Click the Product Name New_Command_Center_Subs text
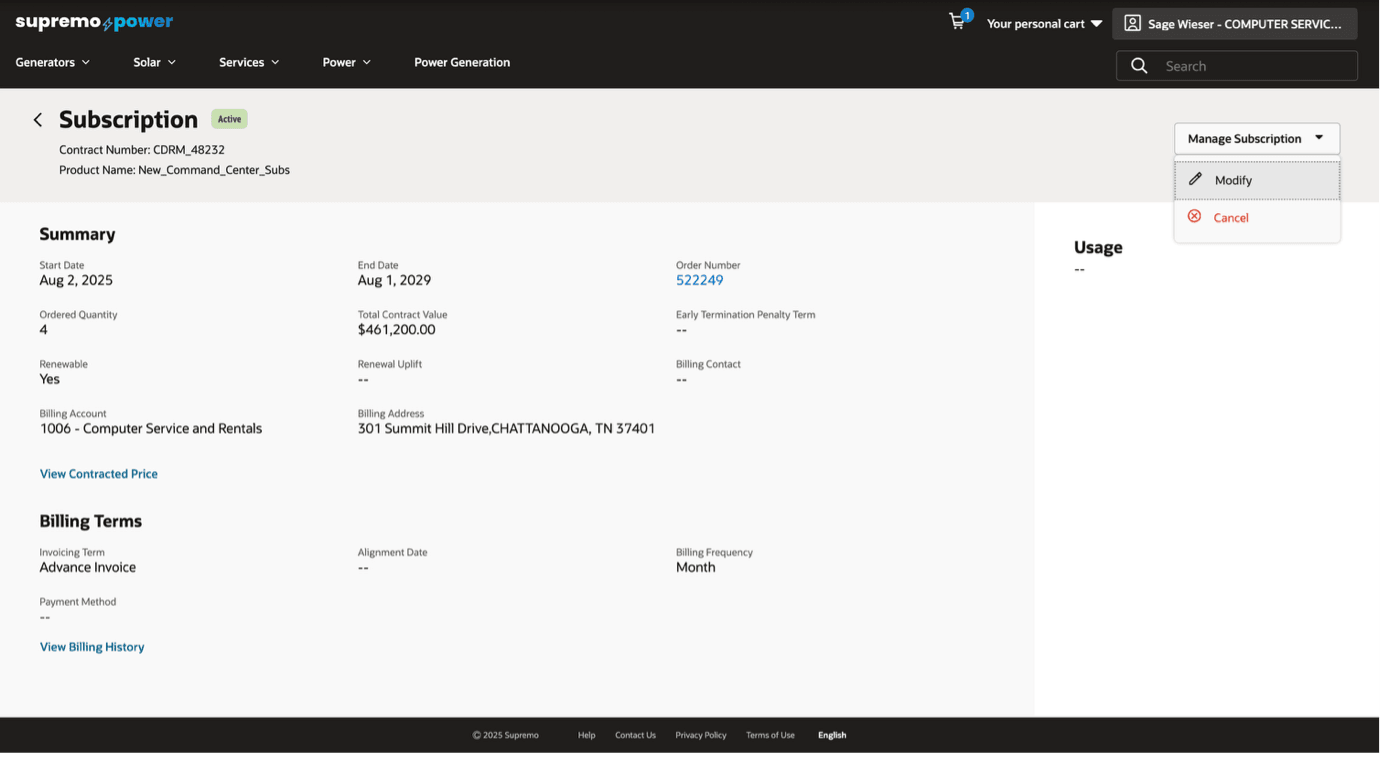The height and width of the screenshot is (757, 1384). (174, 170)
